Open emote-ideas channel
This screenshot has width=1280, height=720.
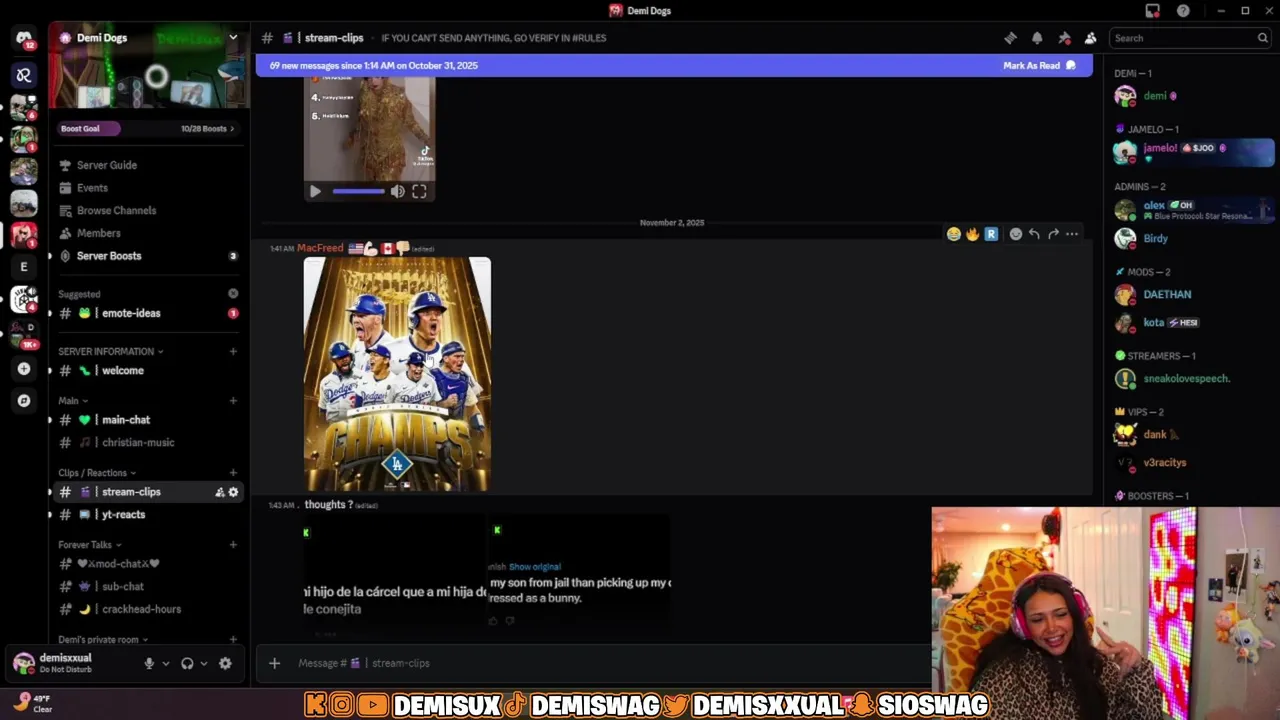148,313
